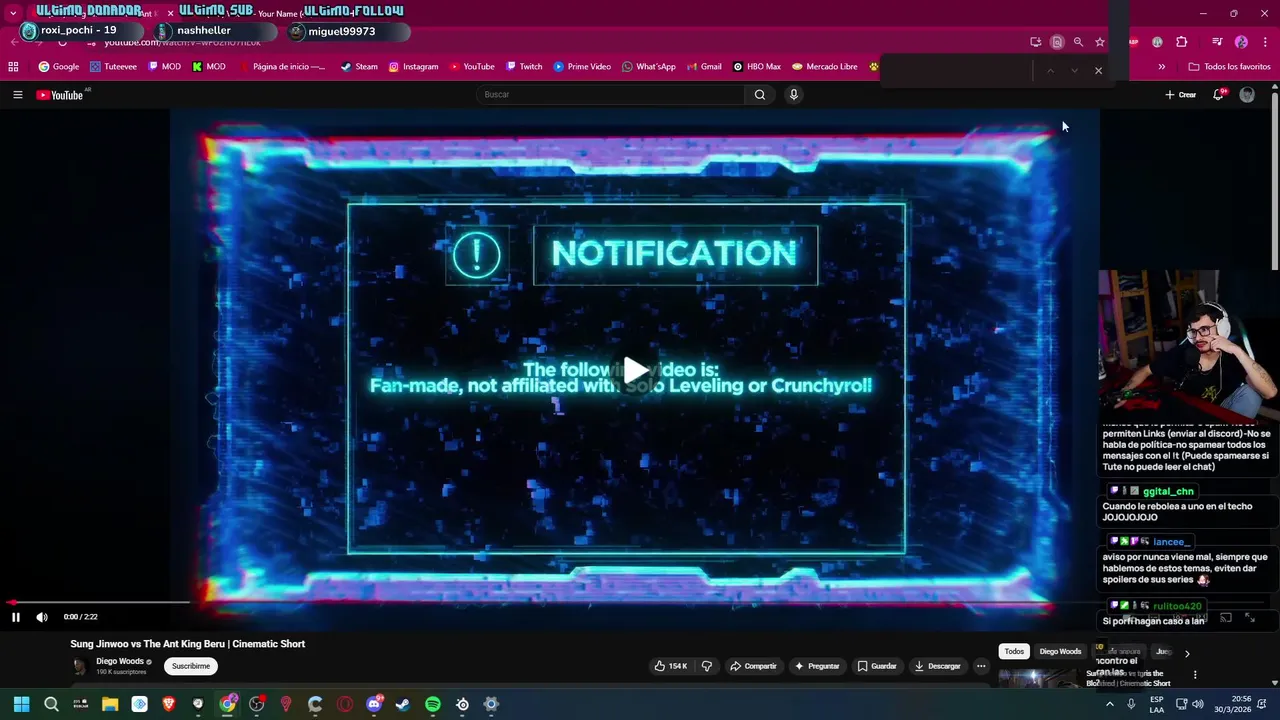The width and height of the screenshot is (1280, 720).
Task: Open the Prime Video bookmark
Action: click(x=582, y=67)
